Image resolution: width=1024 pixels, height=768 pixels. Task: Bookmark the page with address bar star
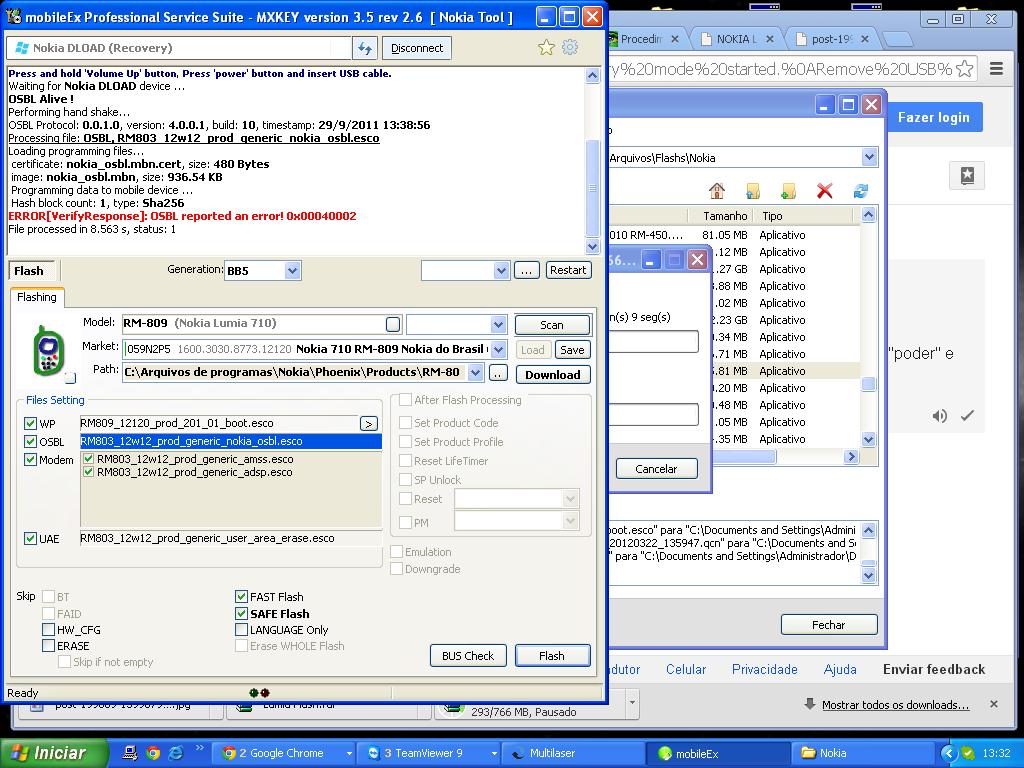[965, 69]
